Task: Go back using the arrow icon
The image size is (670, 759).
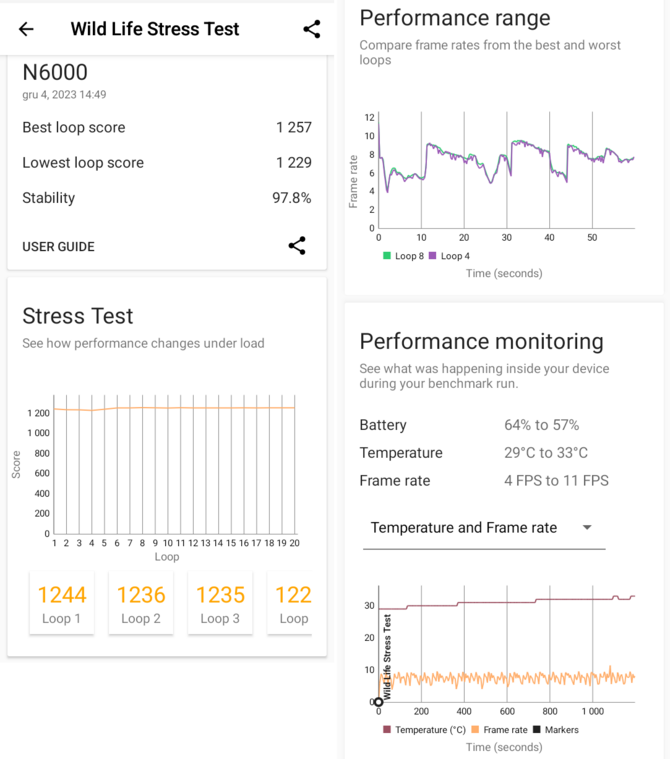Action: [x=26, y=29]
